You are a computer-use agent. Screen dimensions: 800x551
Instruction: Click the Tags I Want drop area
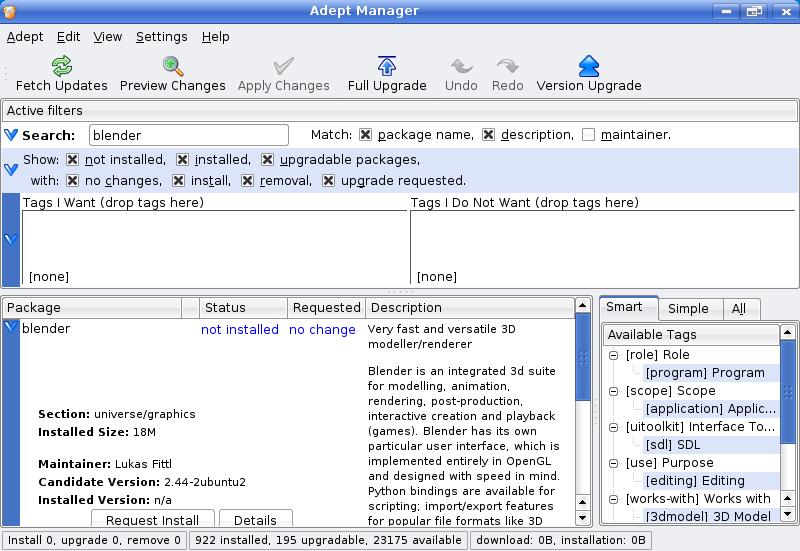214,247
